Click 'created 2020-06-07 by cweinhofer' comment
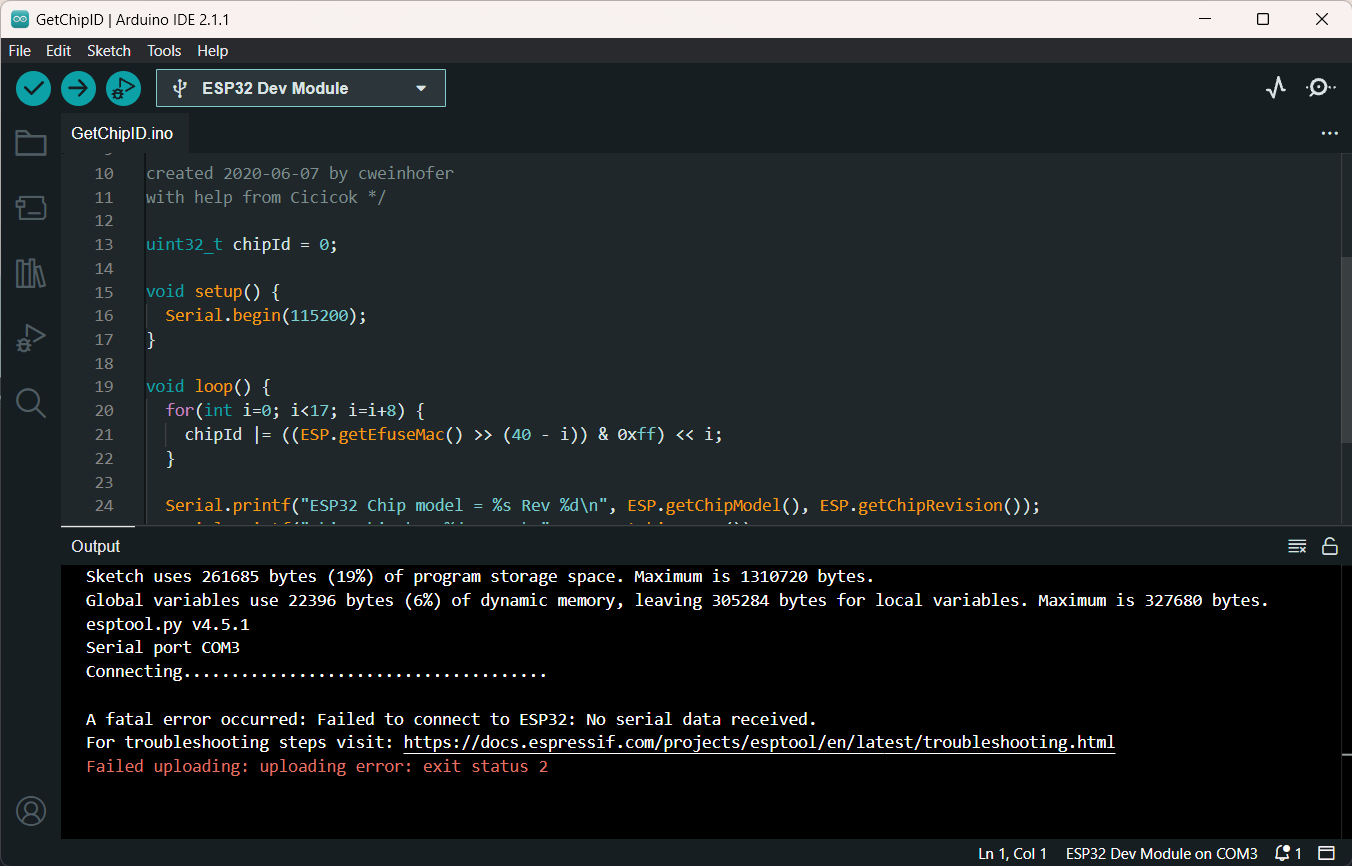 point(300,173)
